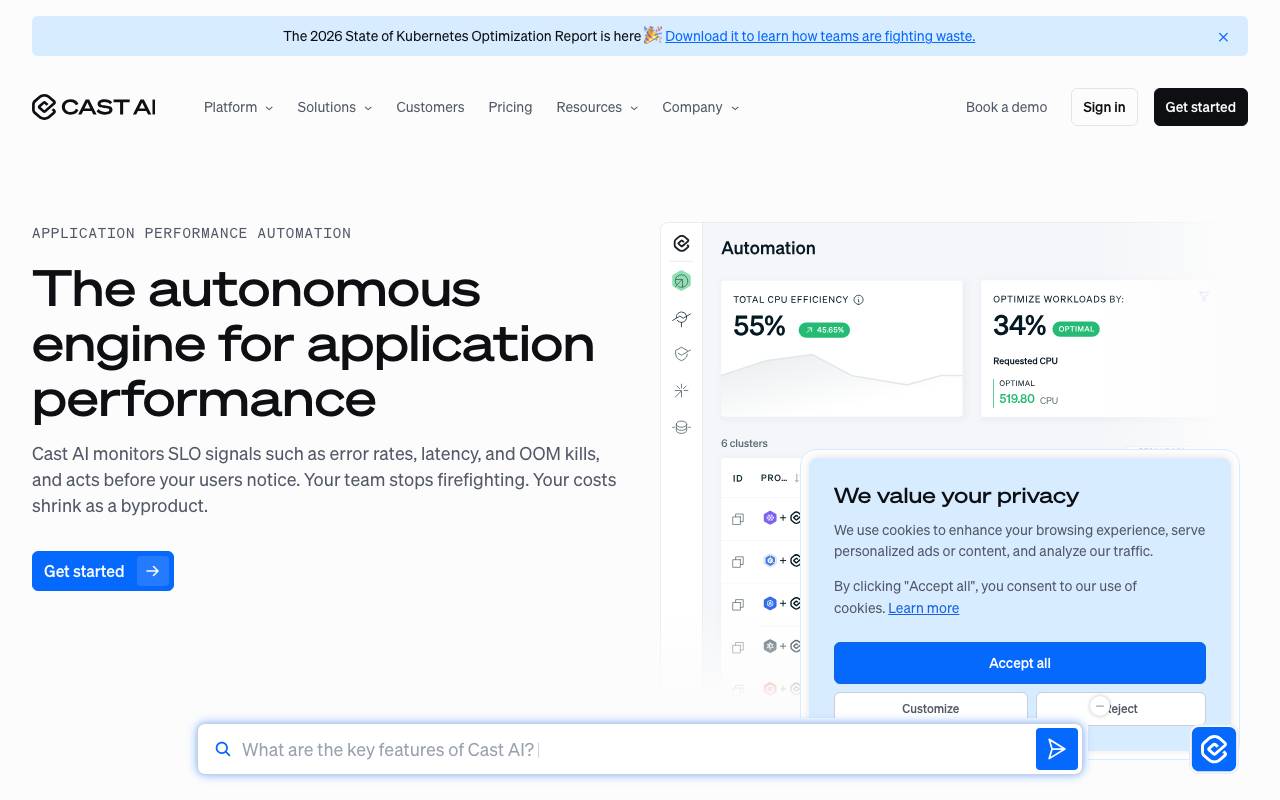
Task: Click the Automation heading in dashboard
Action: pos(768,248)
